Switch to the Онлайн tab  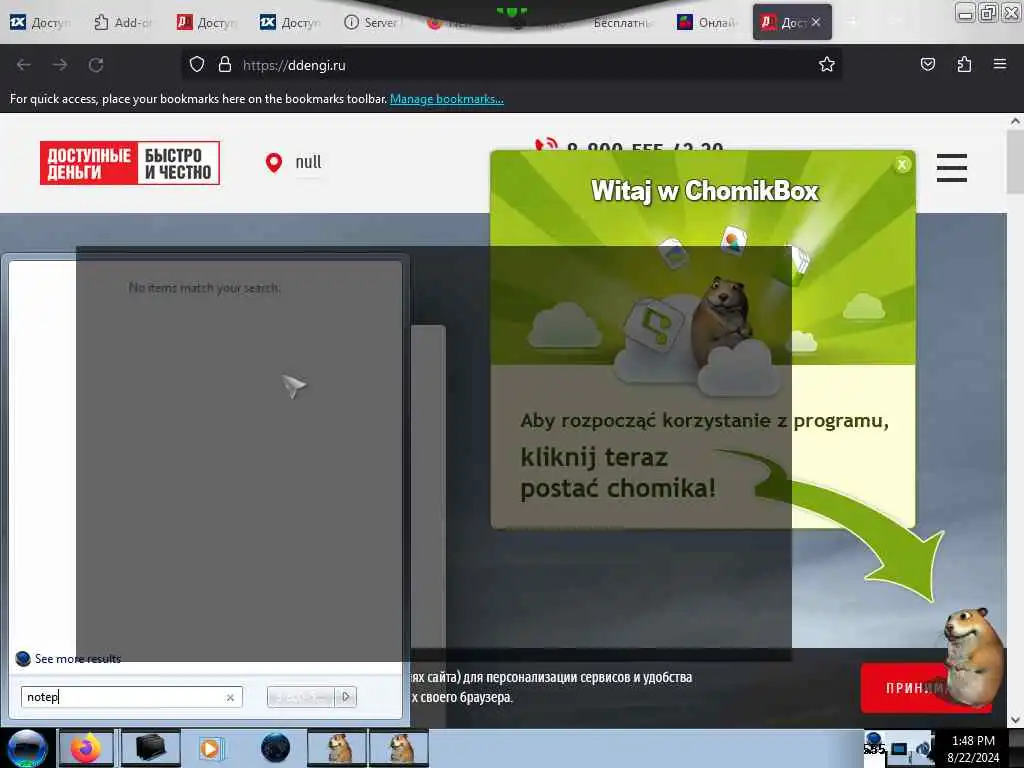pyautogui.click(x=707, y=22)
